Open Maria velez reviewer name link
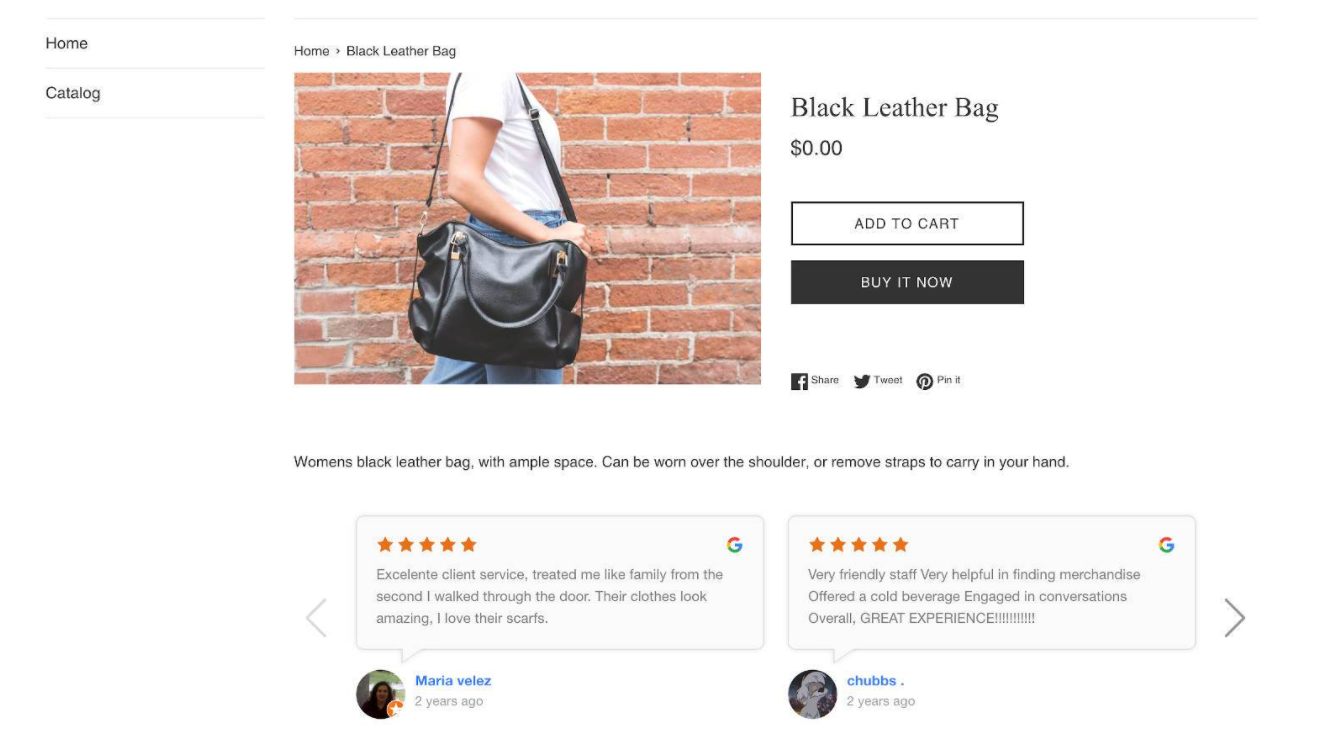Image resolution: width=1337 pixels, height=753 pixels. pos(453,681)
